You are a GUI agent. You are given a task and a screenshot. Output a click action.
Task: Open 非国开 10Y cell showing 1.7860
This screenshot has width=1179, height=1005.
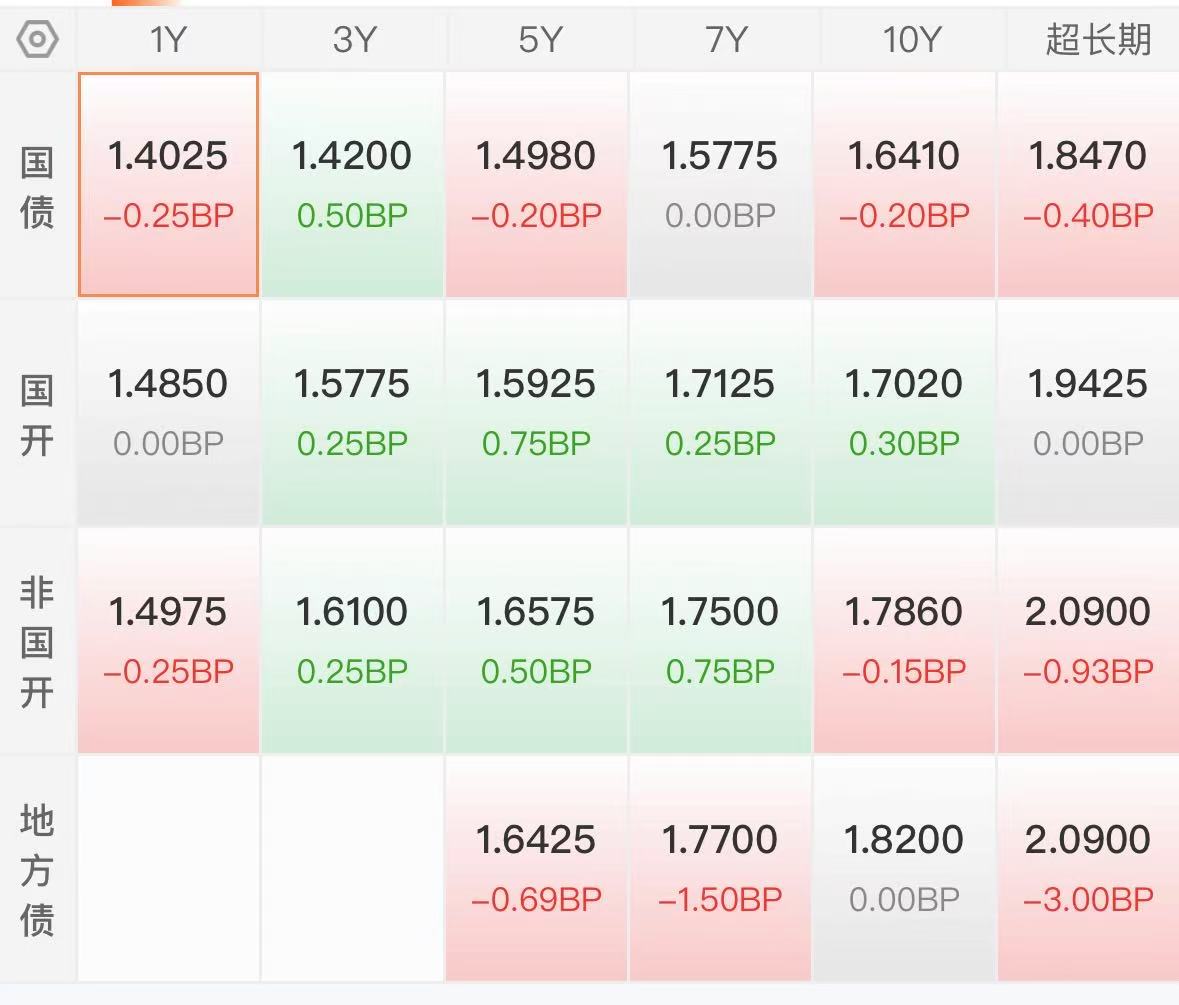(904, 640)
